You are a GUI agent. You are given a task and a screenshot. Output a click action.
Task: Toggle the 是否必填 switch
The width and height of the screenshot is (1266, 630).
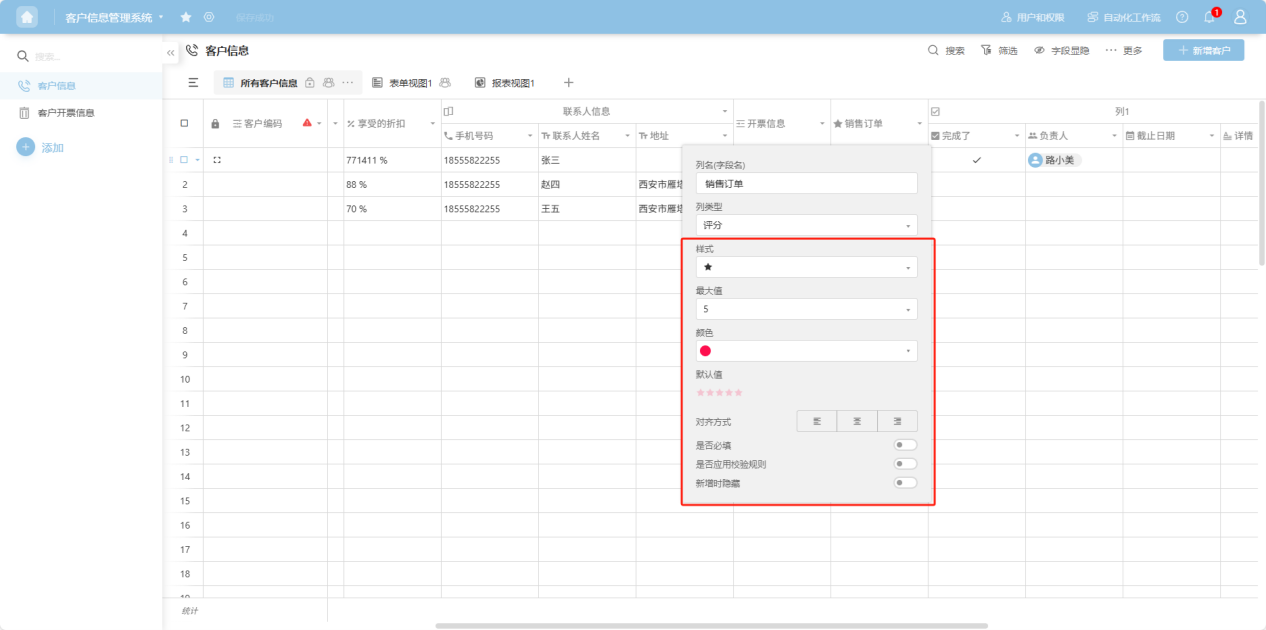[x=905, y=445]
